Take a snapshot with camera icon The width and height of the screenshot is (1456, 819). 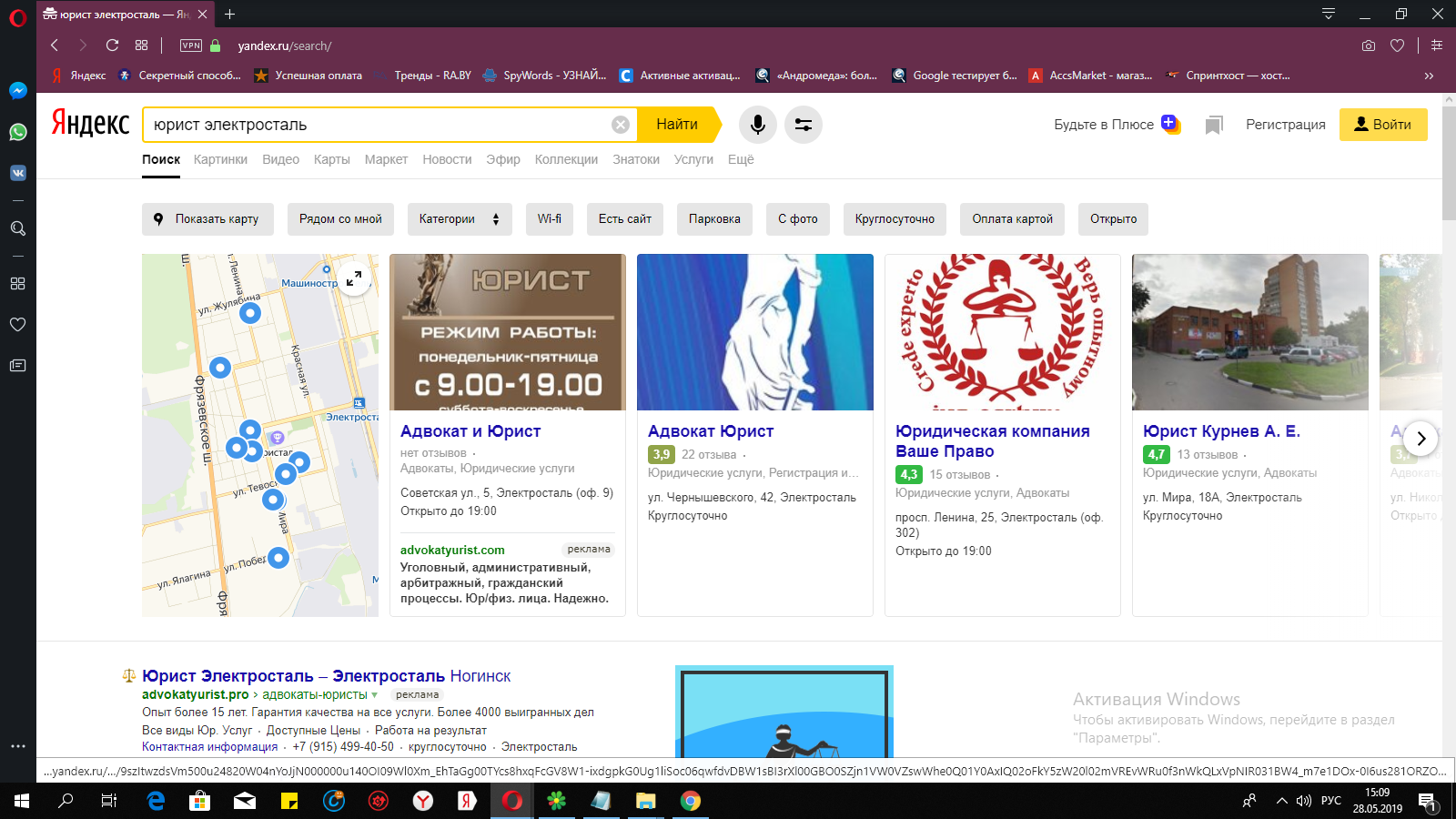(x=1369, y=45)
